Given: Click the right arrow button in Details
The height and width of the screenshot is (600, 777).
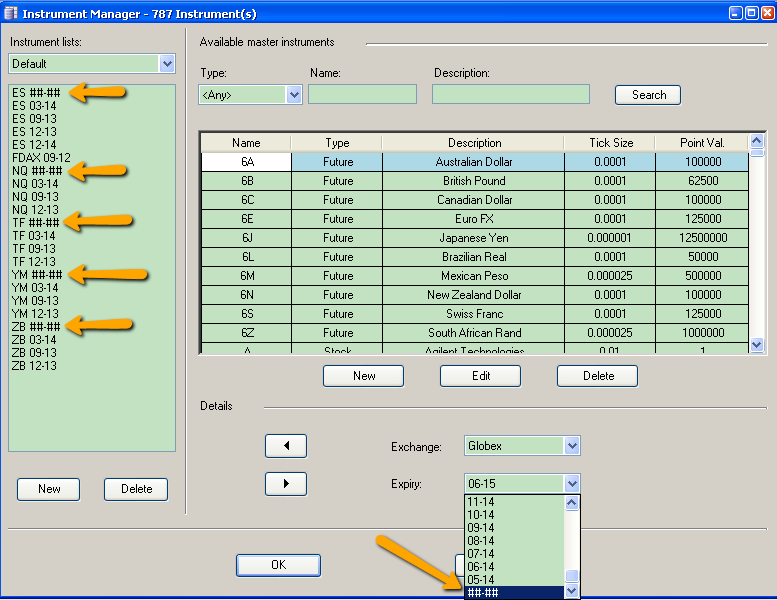Looking at the screenshot, I should tap(286, 484).
